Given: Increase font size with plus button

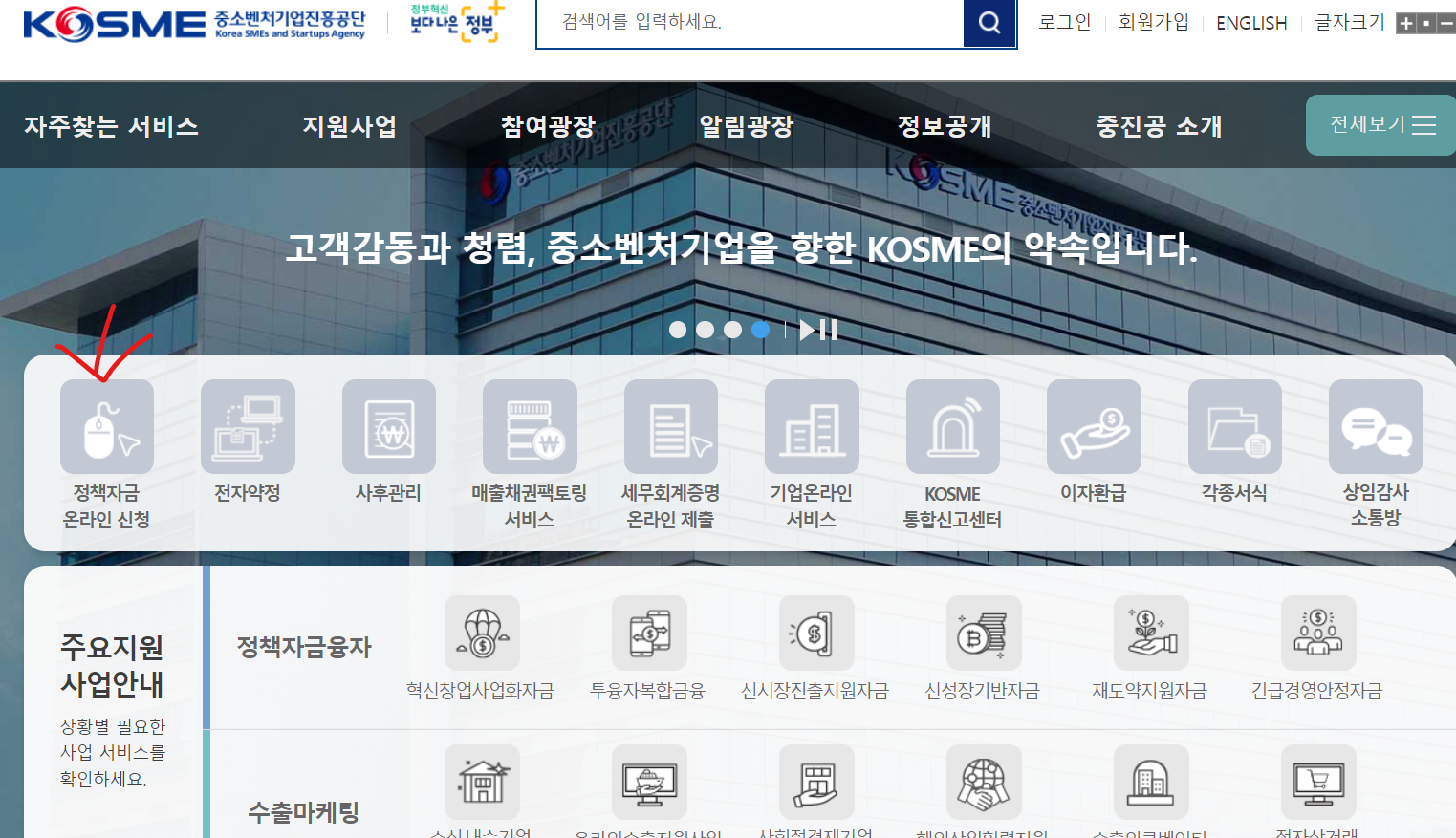Looking at the screenshot, I should [x=1406, y=23].
